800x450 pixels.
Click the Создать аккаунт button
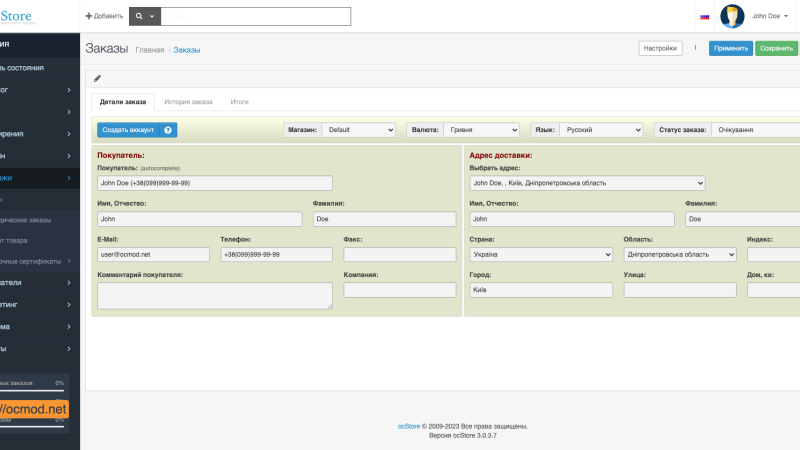point(128,130)
